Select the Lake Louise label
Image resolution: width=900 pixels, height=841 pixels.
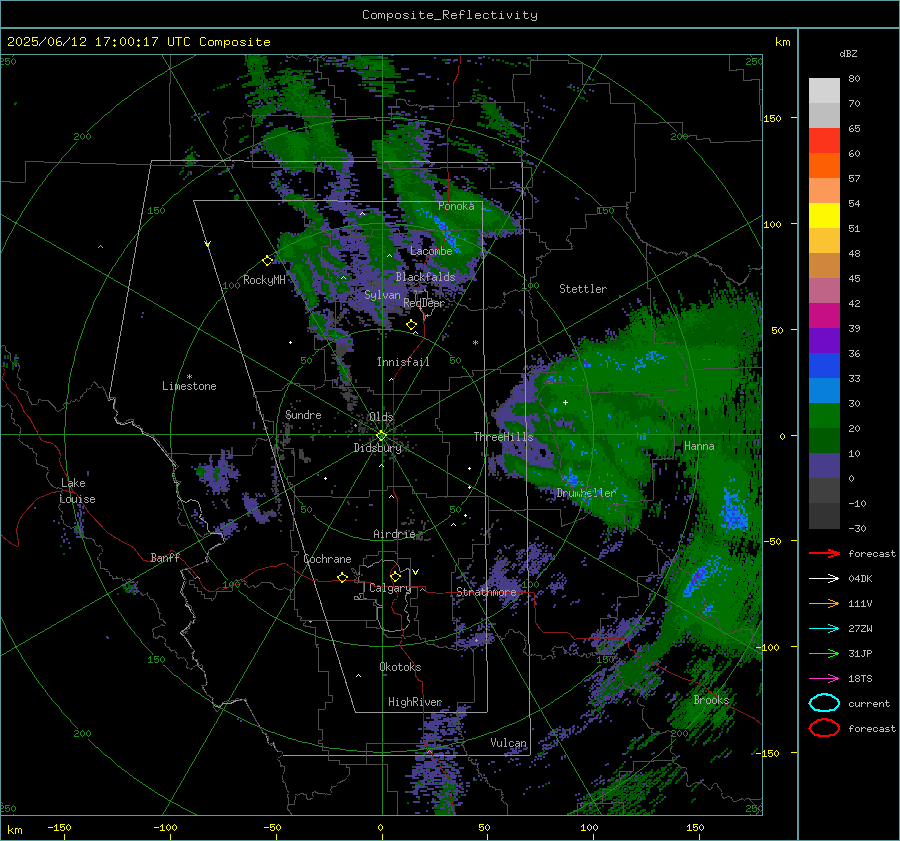tap(77, 491)
